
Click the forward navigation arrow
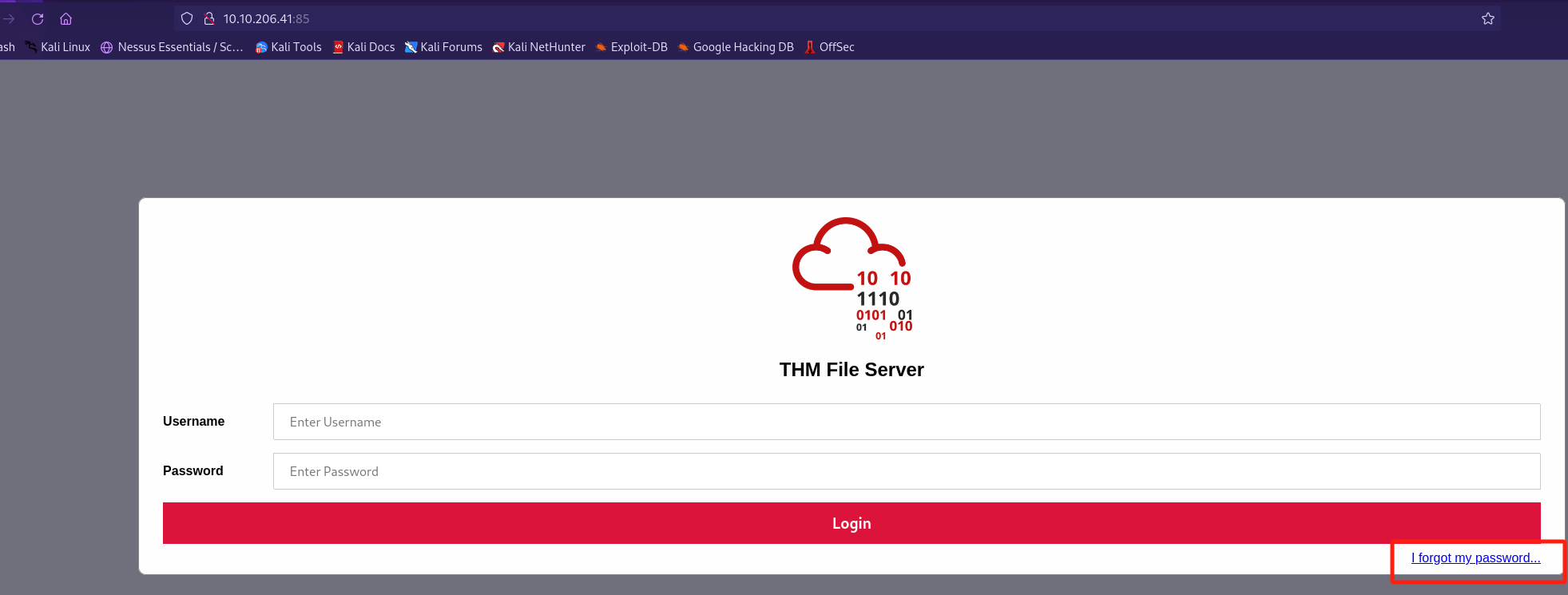[9, 18]
